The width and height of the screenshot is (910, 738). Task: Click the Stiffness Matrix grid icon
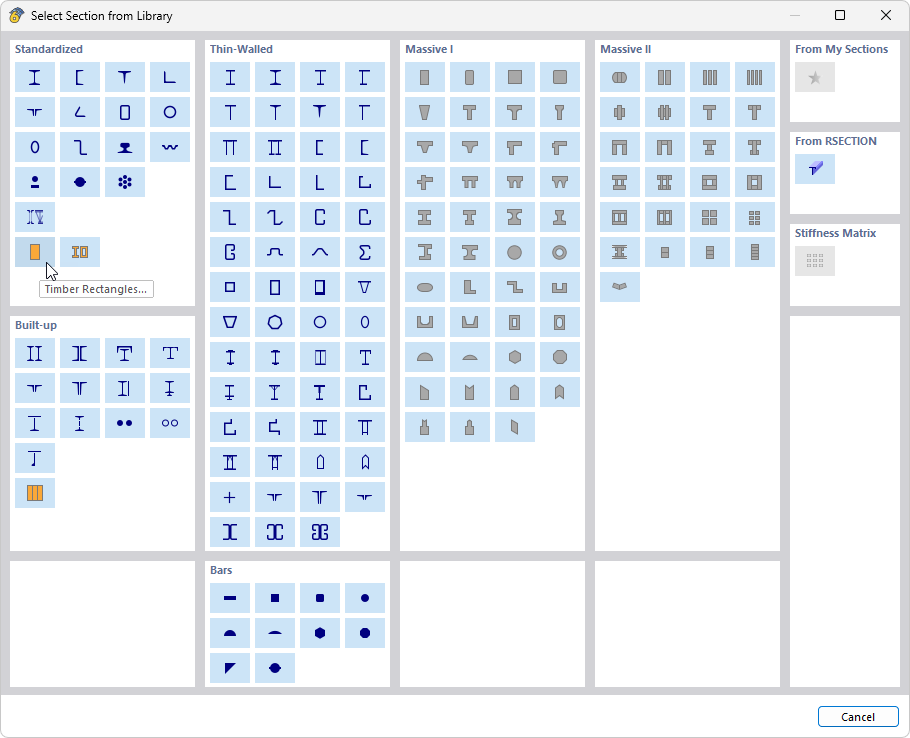click(815, 261)
